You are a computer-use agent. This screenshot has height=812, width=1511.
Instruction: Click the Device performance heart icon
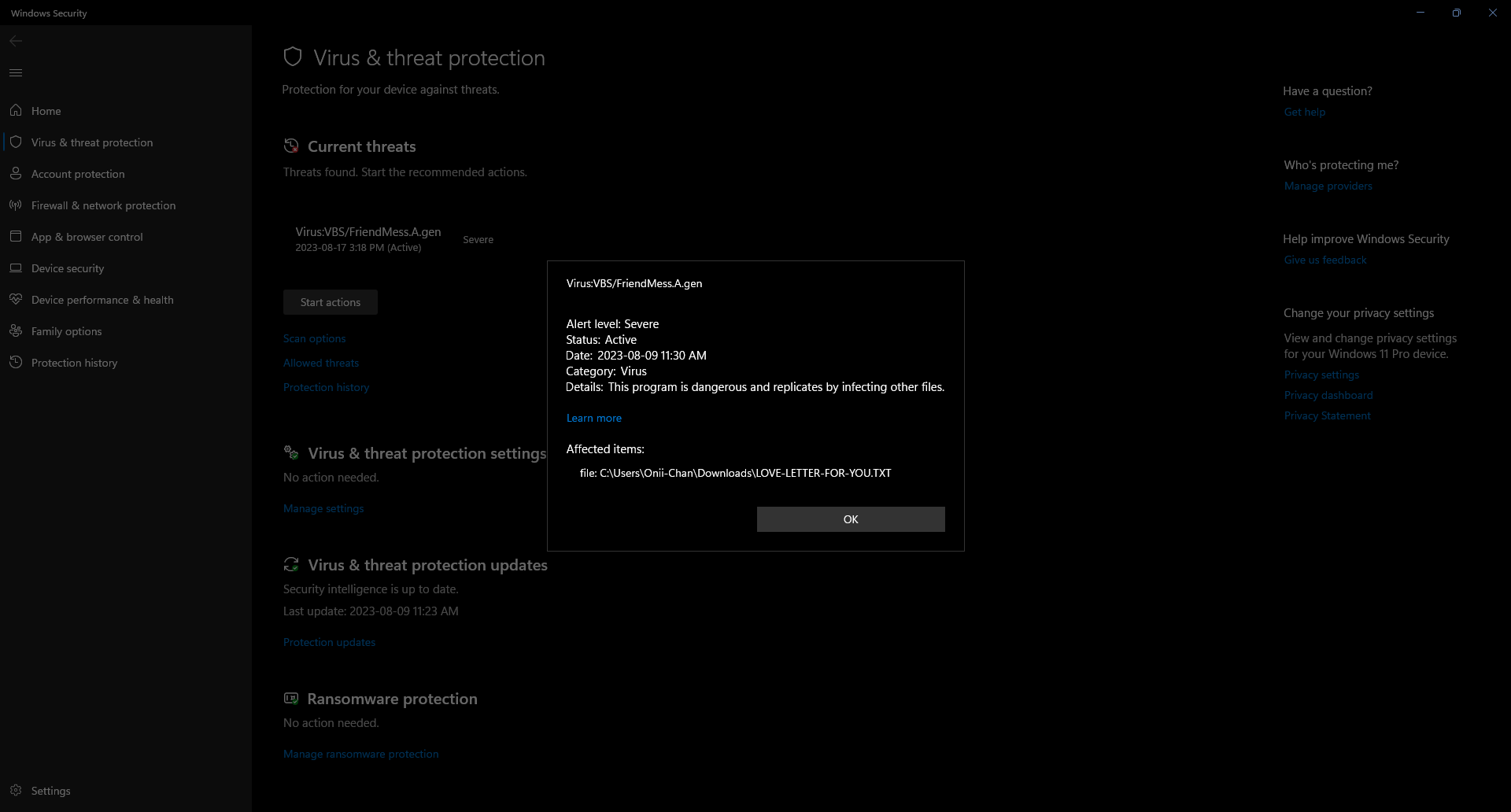tap(16, 300)
